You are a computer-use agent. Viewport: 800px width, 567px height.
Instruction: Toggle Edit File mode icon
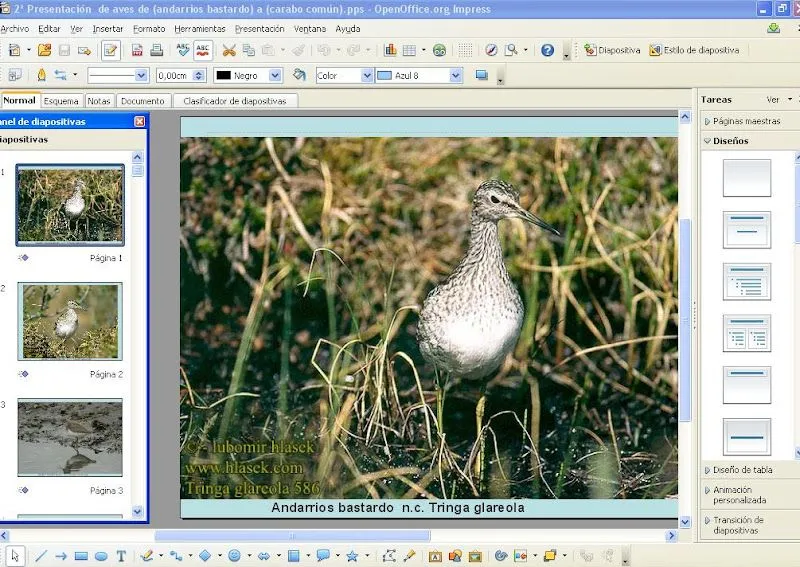[x=110, y=50]
